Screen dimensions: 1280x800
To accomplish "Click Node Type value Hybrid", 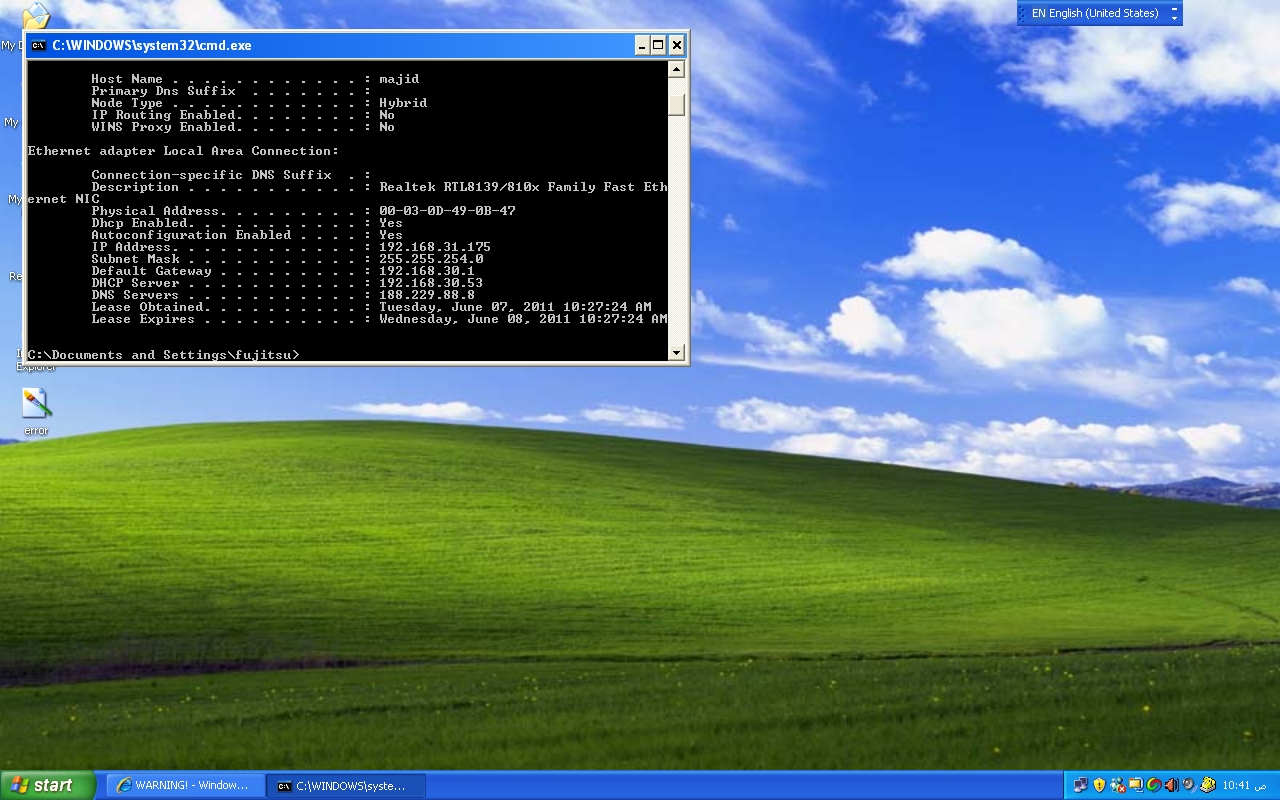I will pos(403,103).
